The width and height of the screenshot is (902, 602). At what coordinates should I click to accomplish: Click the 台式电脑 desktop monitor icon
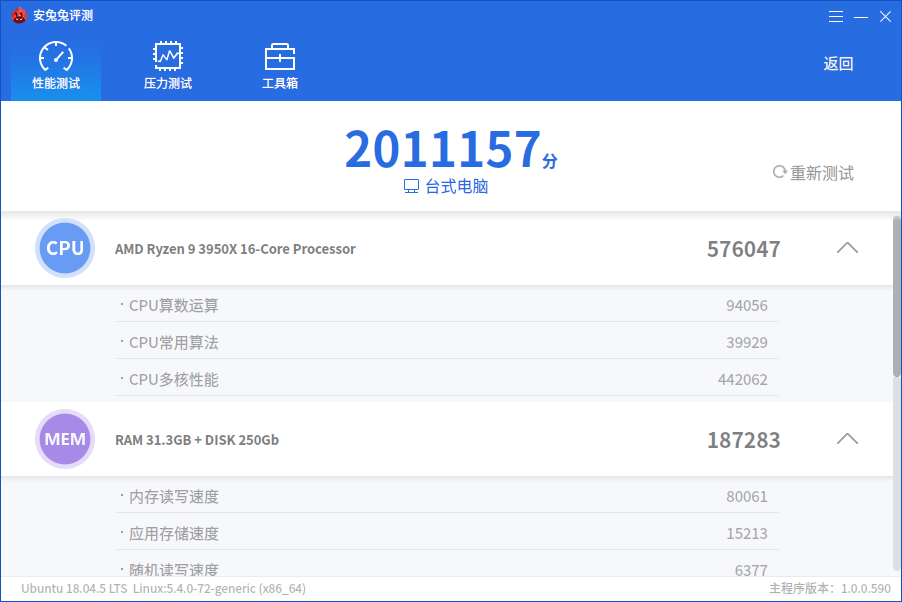coord(411,186)
